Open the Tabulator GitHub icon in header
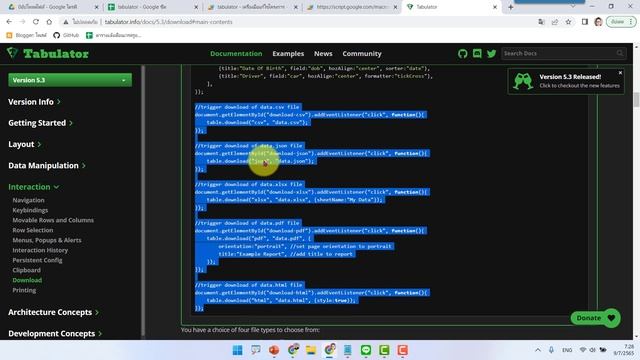The width and height of the screenshot is (640, 360). tap(462, 53)
